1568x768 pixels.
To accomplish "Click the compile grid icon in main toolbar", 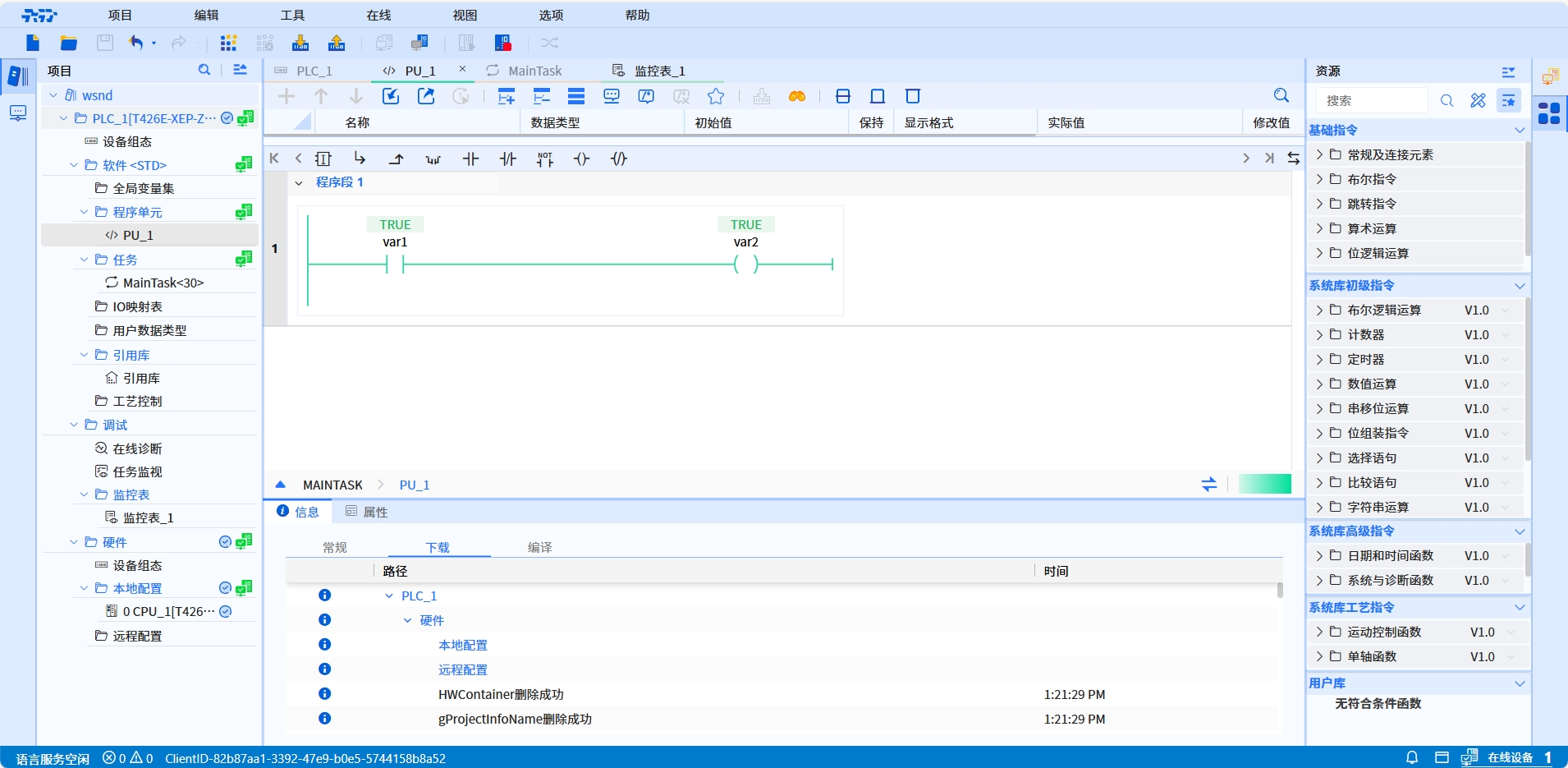I will point(228,43).
